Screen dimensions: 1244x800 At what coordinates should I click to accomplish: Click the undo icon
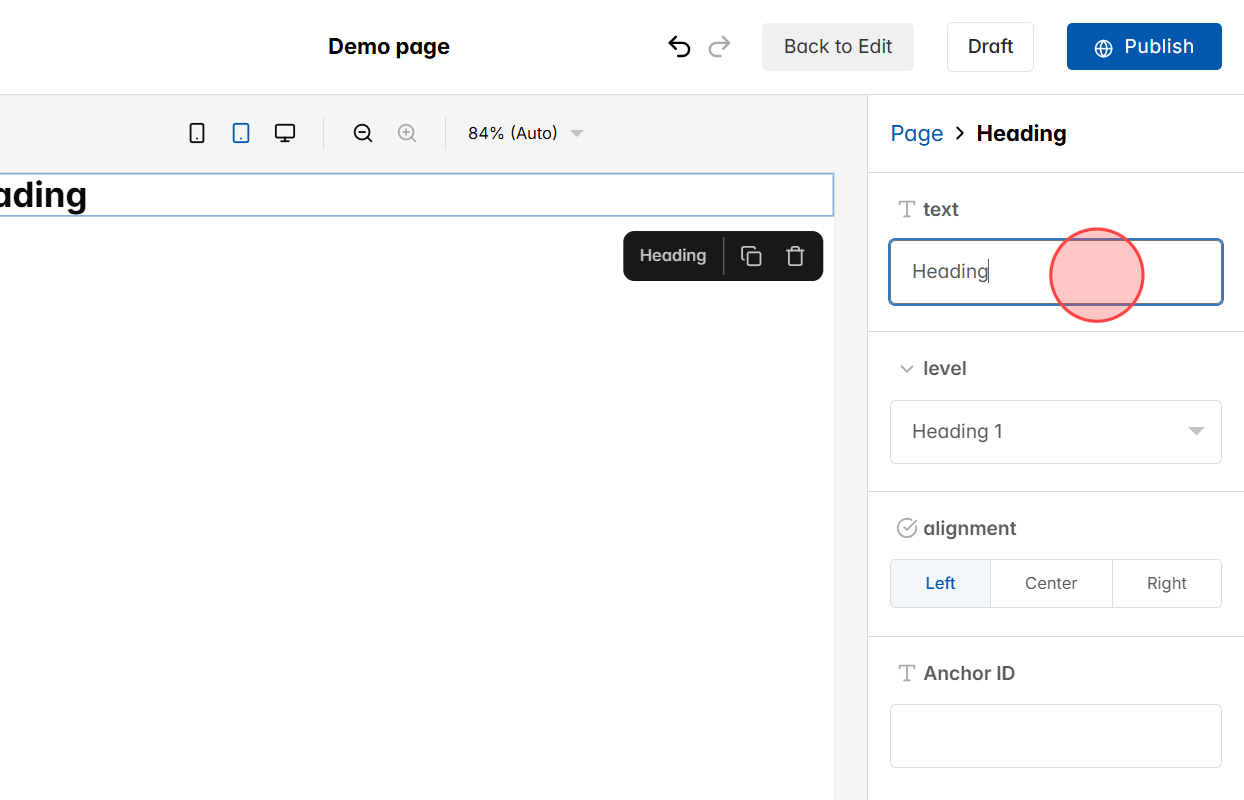[x=679, y=46]
